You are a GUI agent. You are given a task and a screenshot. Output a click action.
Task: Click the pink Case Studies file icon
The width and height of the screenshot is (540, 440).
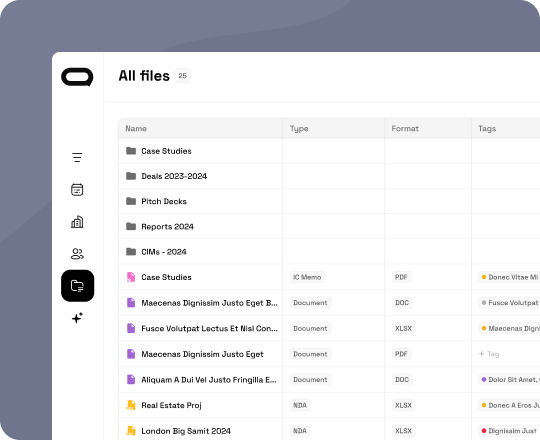tap(131, 277)
